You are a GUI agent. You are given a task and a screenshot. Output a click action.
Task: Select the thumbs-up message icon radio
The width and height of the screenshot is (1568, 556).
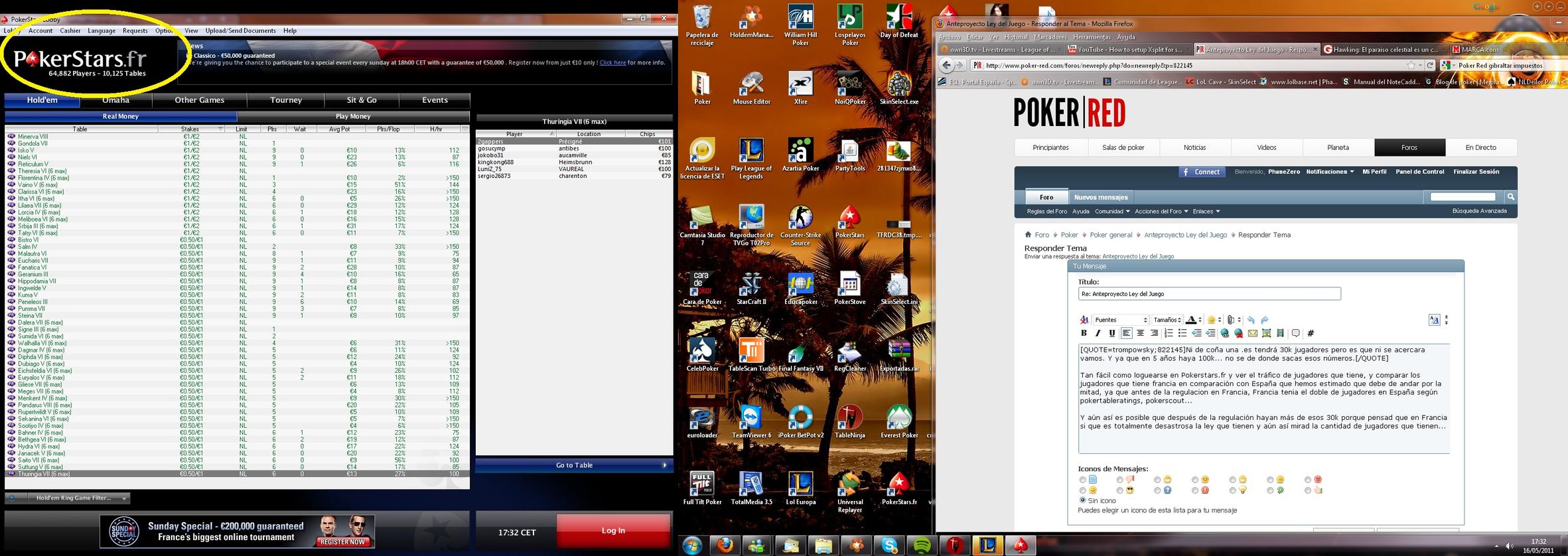(1307, 490)
